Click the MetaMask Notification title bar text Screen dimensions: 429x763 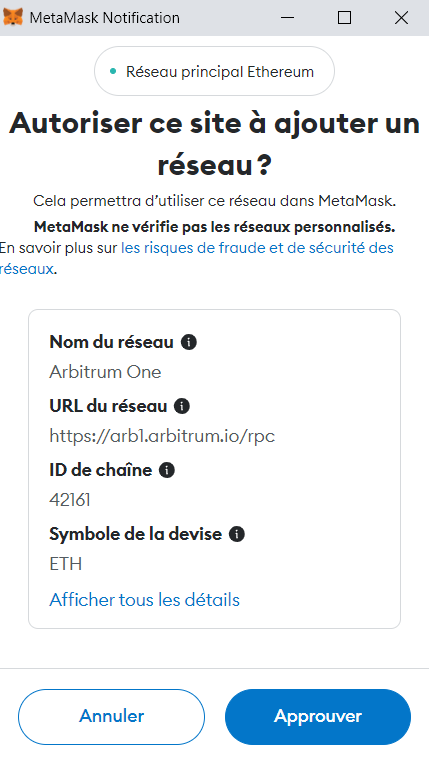pyautogui.click(x=105, y=18)
